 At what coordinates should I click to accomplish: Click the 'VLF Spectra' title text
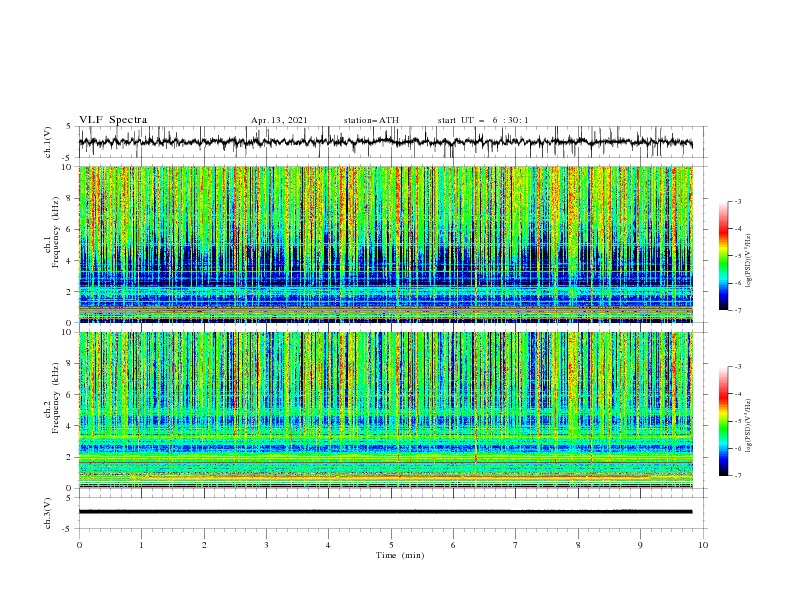pyautogui.click(x=113, y=120)
